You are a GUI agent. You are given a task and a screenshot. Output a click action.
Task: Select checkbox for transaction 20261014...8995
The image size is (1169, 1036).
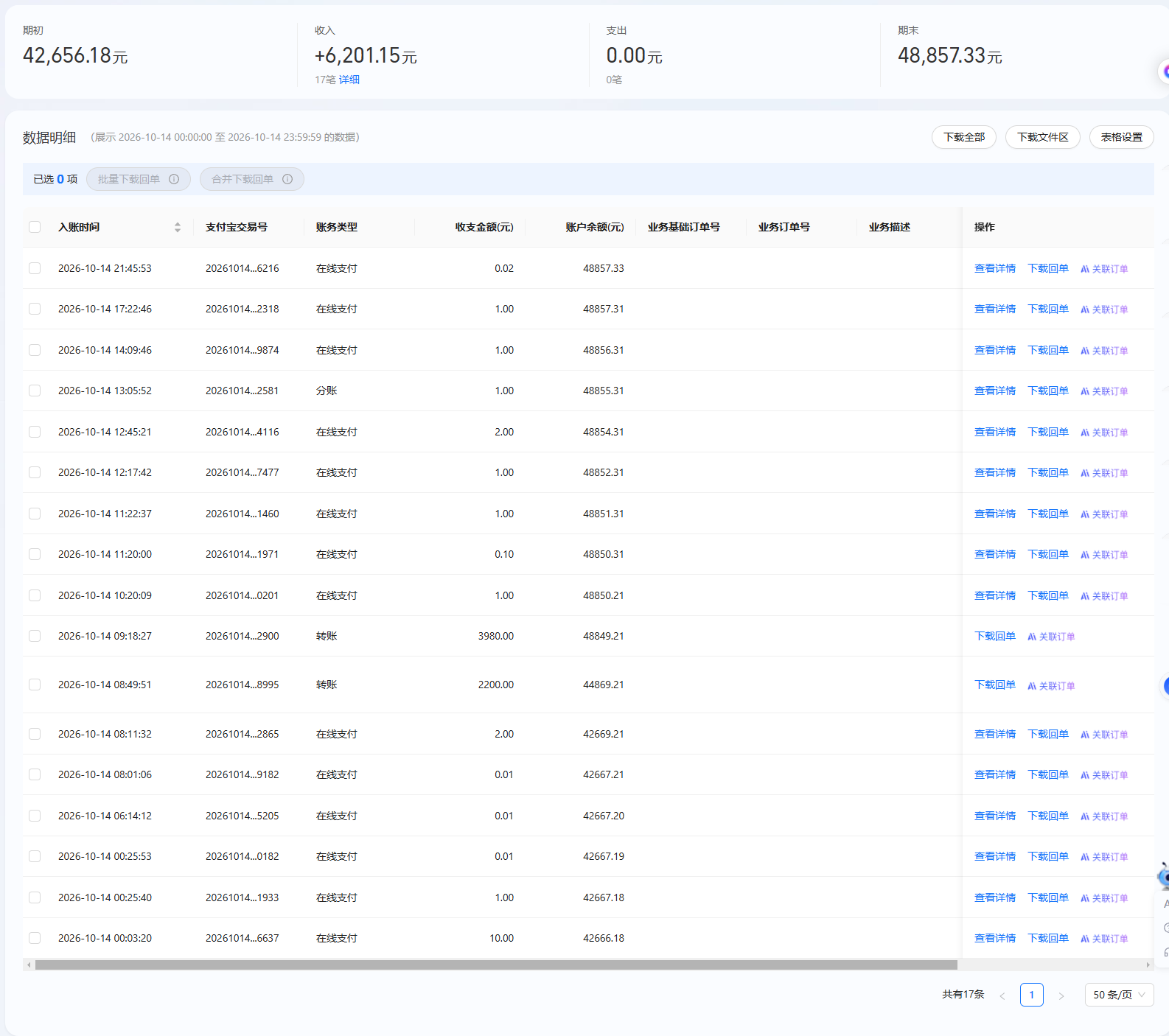coord(35,685)
